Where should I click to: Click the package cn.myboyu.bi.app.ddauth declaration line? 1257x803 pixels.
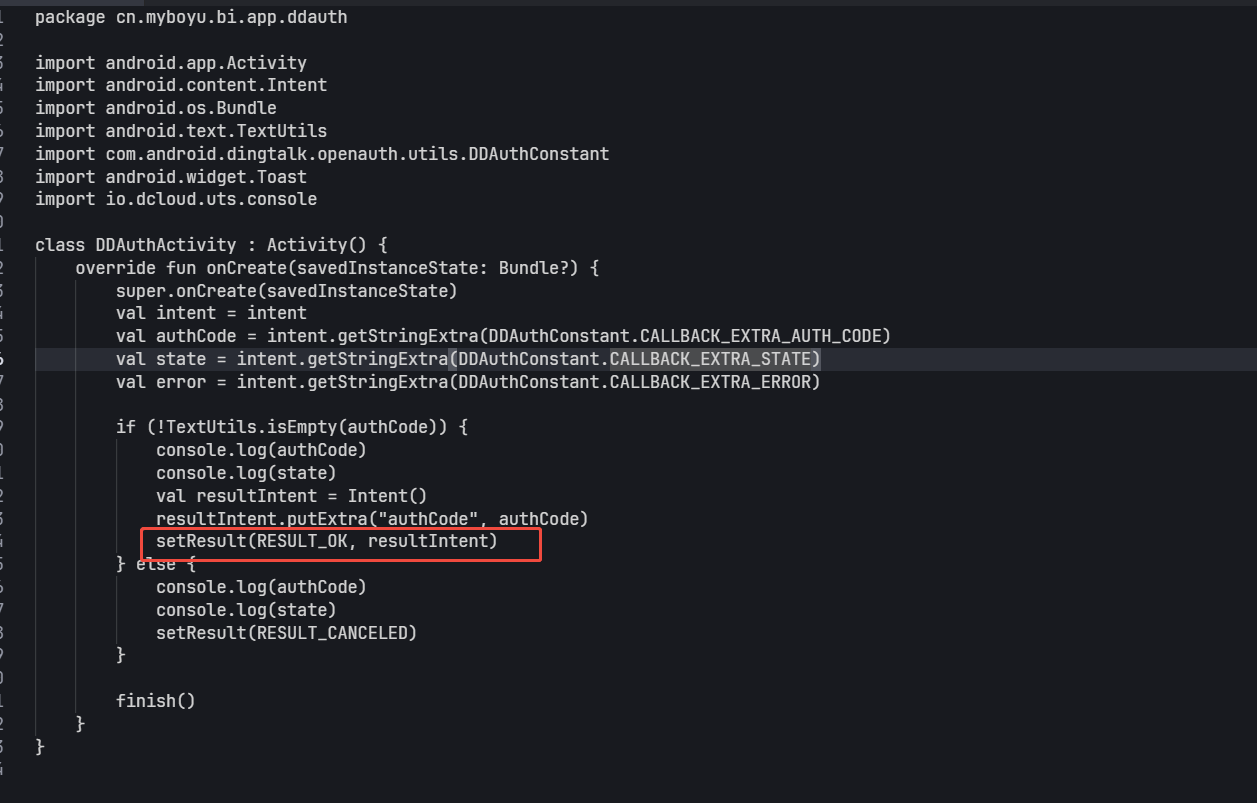[x=191, y=17]
